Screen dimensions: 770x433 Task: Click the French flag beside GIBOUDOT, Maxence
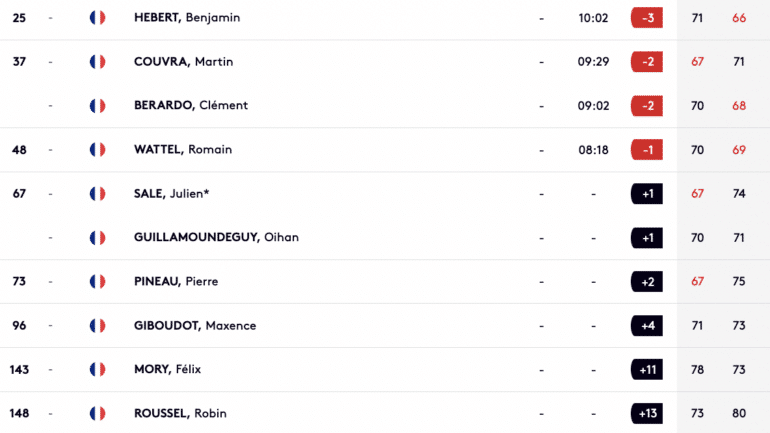click(x=97, y=326)
